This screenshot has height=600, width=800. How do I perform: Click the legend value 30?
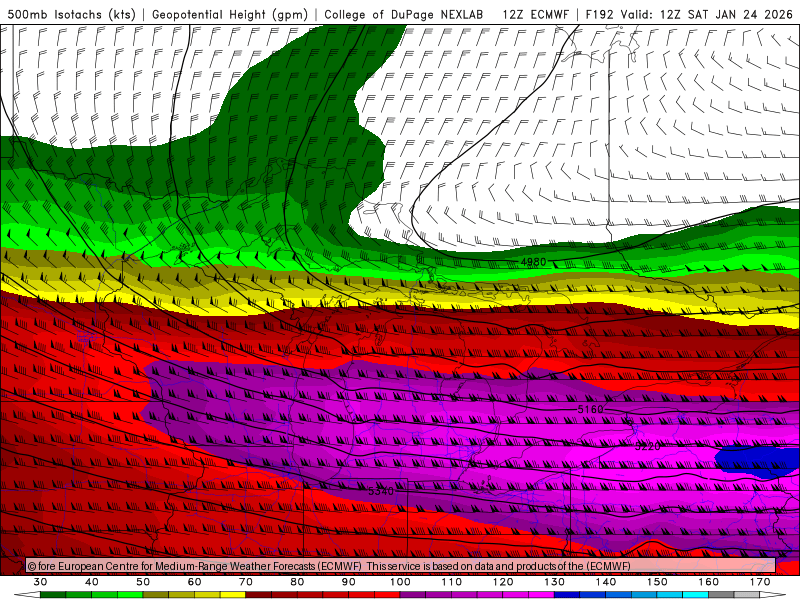40,582
